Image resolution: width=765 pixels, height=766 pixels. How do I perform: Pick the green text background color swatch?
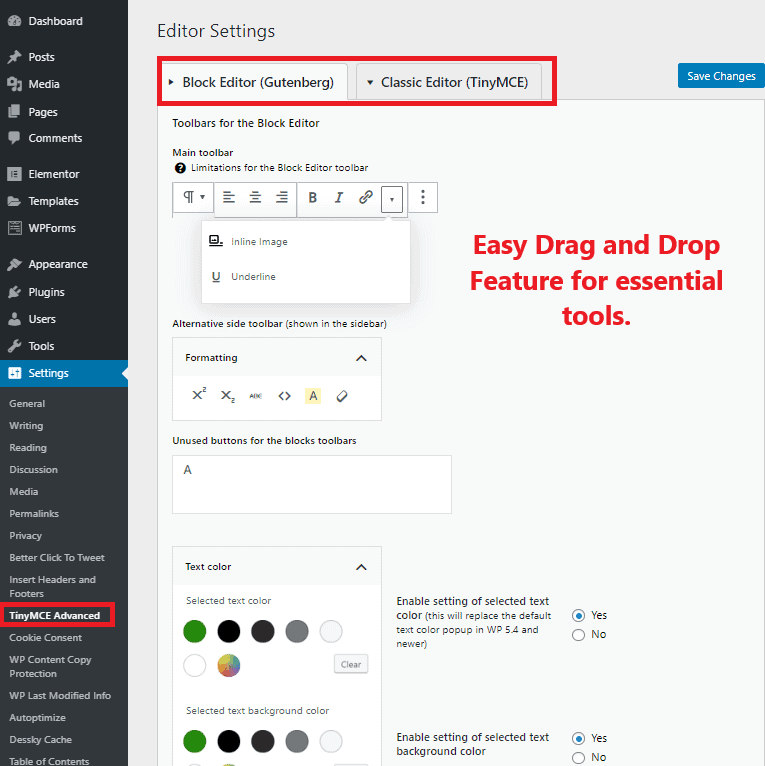[194, 741]
